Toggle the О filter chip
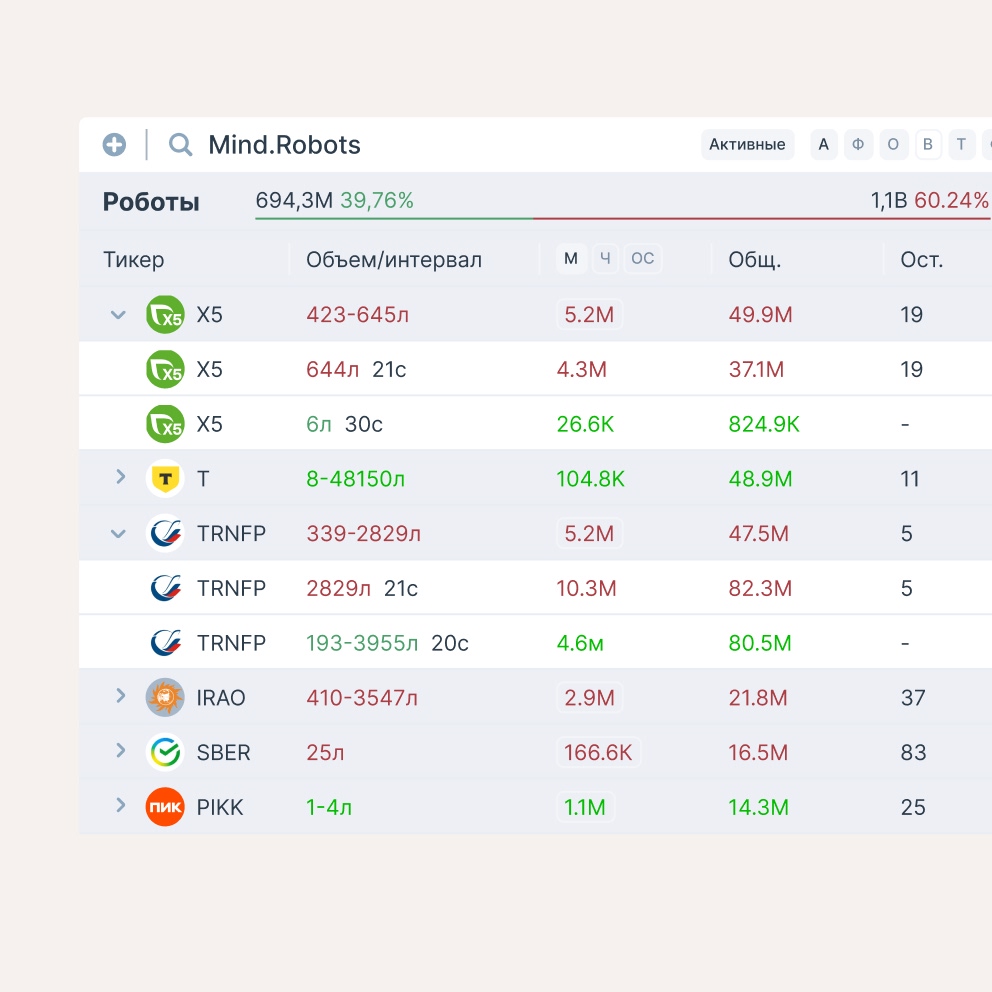The height and width of the screenshot is (992, 992). (893, 144)
